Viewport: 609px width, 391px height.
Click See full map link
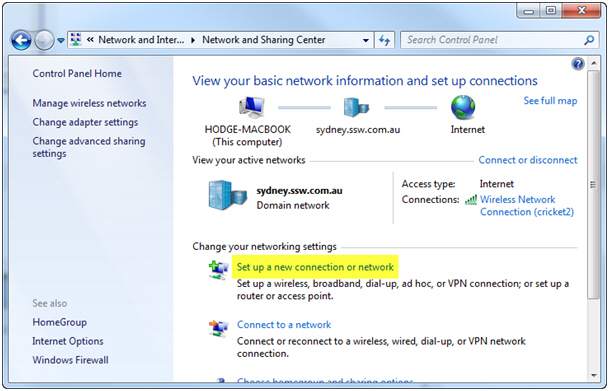point(550,101)
